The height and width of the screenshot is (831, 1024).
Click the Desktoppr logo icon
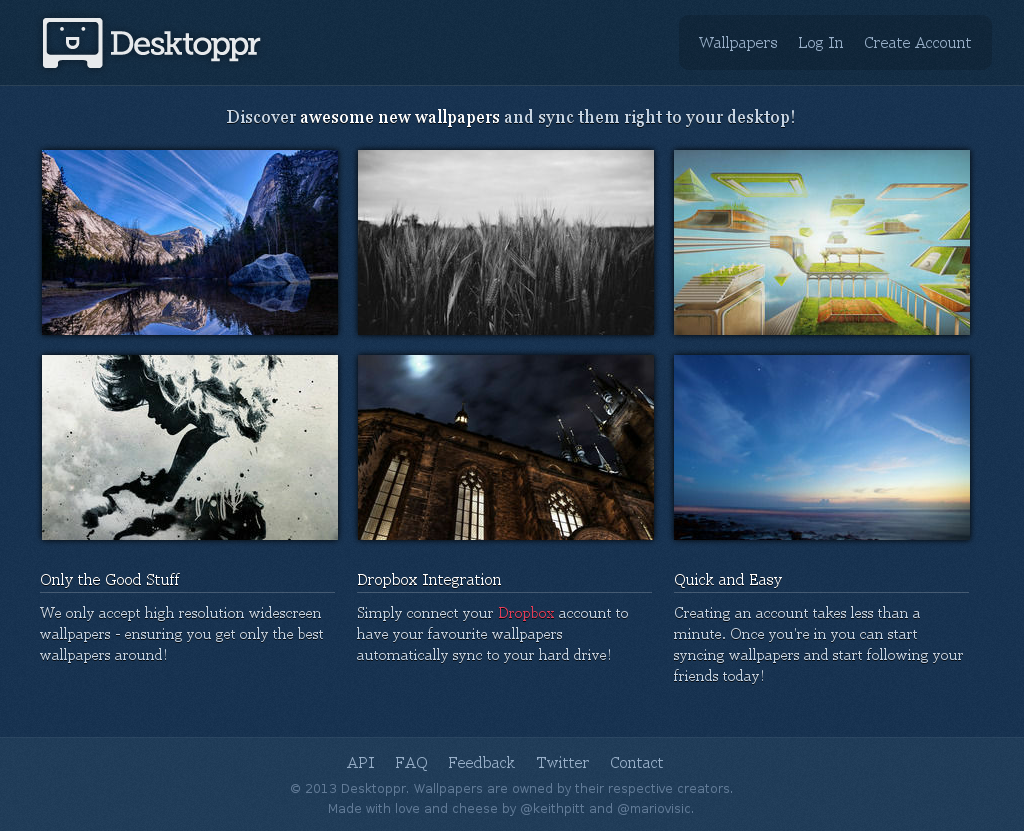[x=71, y=42]
